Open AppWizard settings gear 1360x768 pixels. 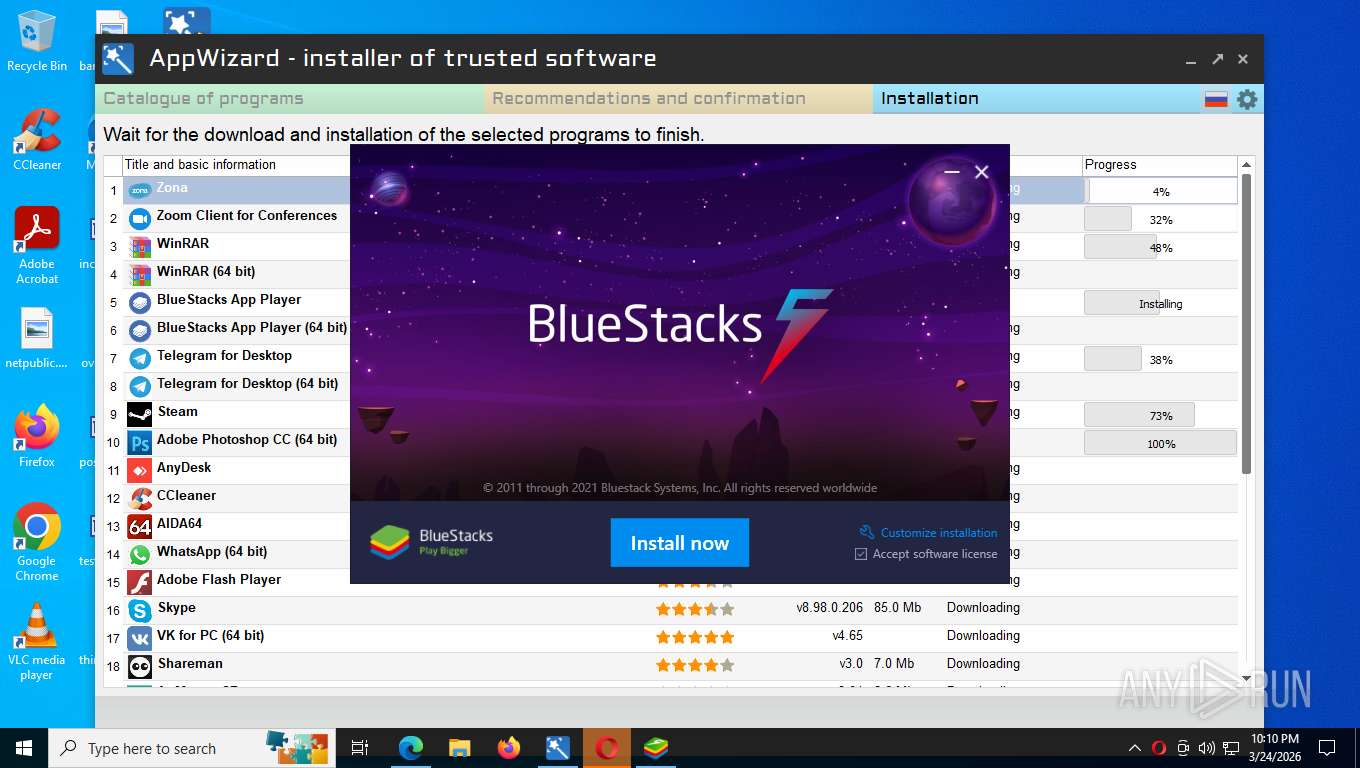point(1247,99)
